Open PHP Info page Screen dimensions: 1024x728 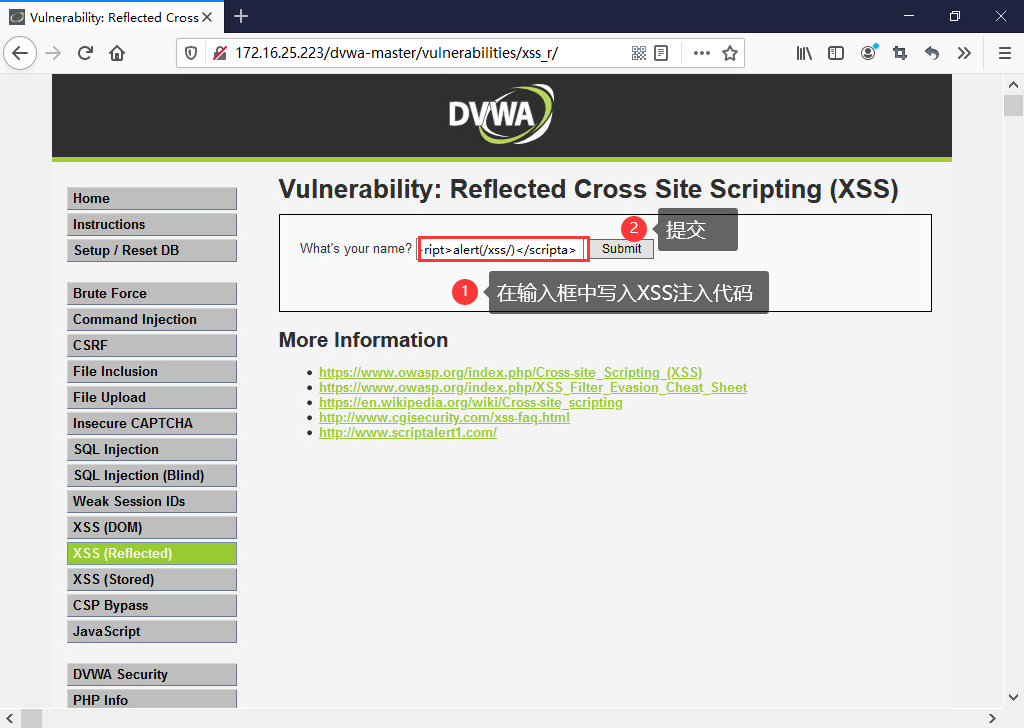point(152,699)
